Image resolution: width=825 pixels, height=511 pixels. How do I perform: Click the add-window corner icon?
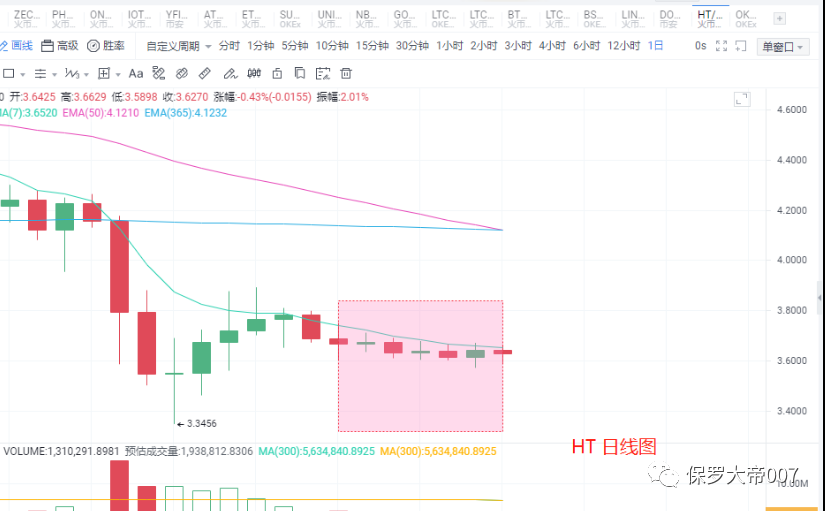(741, 46)
